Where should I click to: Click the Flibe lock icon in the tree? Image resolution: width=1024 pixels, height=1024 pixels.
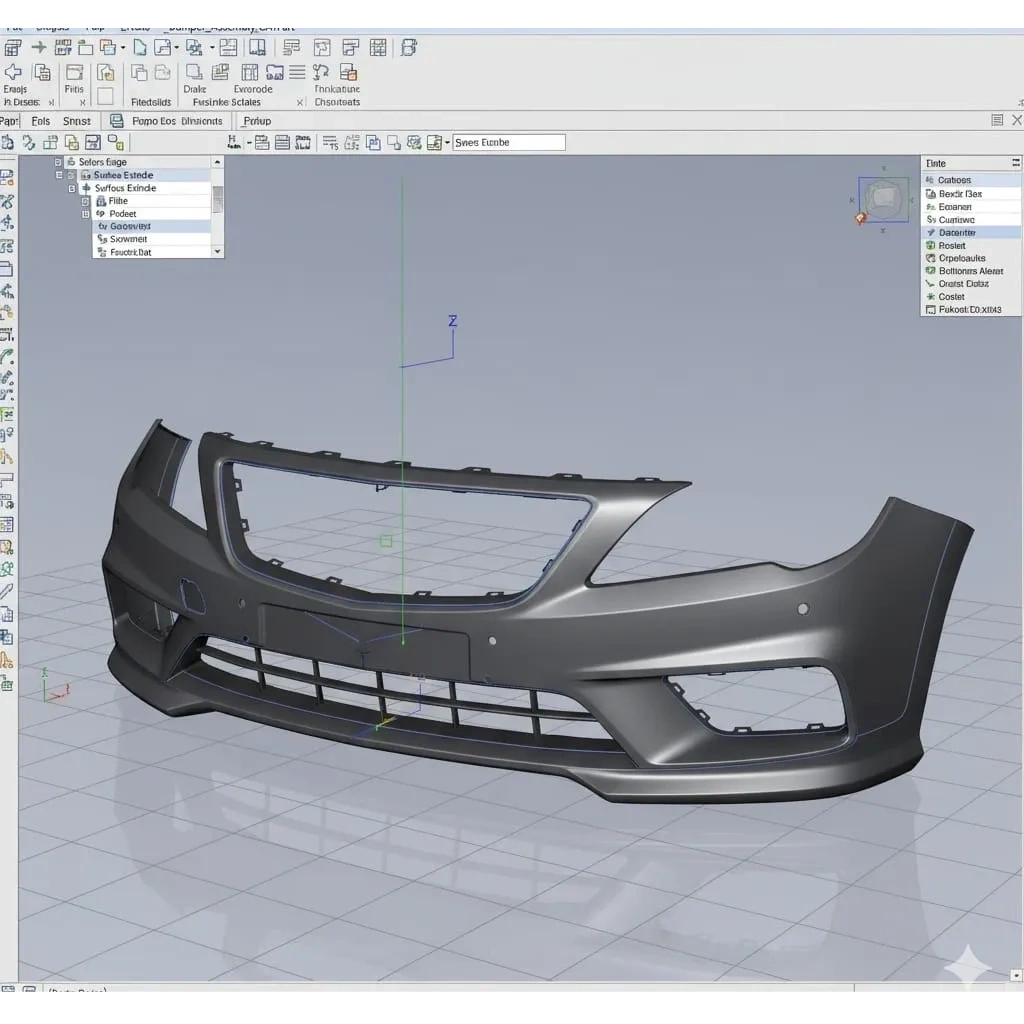pos(101,201)
